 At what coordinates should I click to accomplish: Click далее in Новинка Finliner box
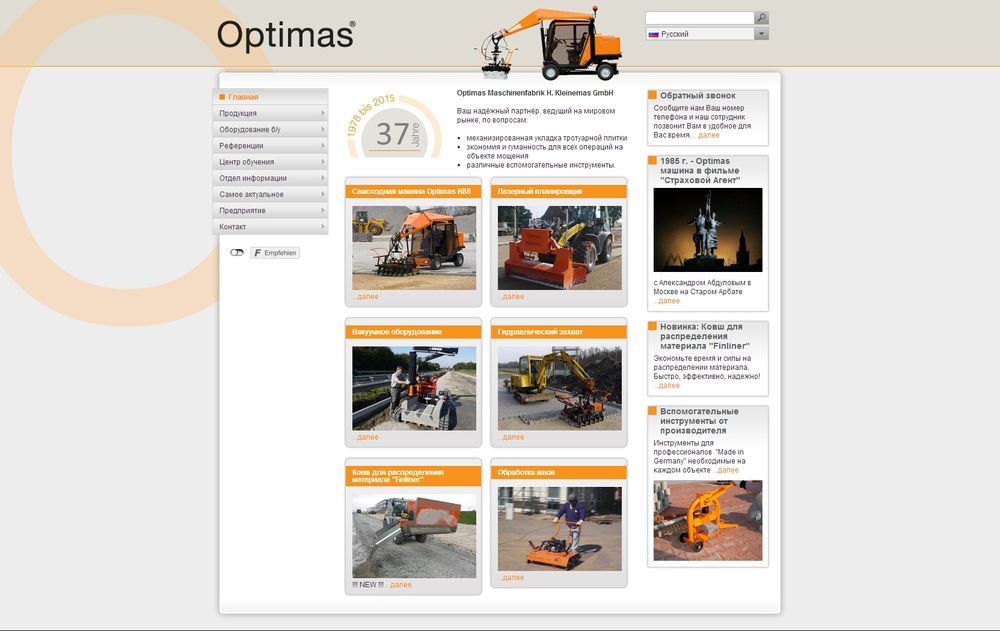(667, 385)
